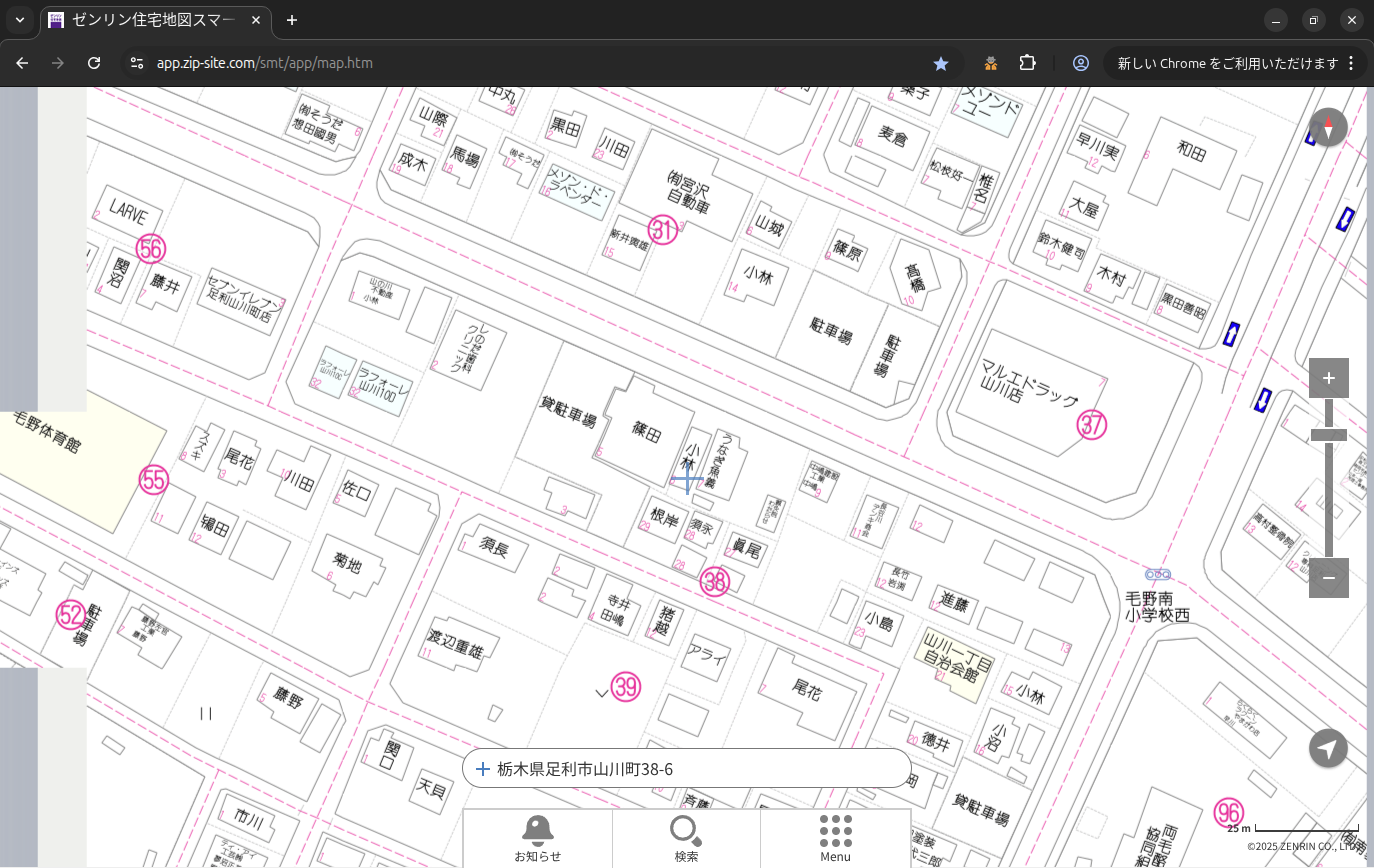Click the address field 栃木県足利市山川町38-6
Screen dimensions: 1374x868
click(686, 769)
